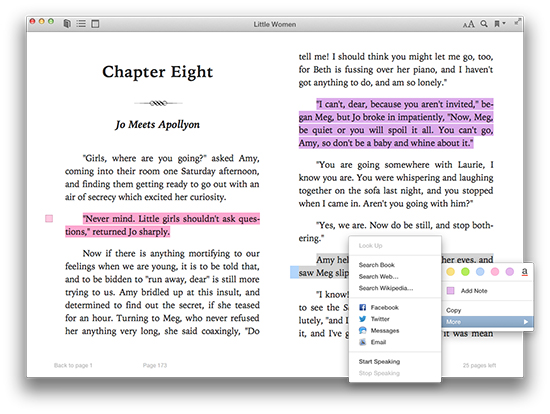Click the Twitter bird icon
The height and width of the screenshot is (414, 550).
click(363, 319)
